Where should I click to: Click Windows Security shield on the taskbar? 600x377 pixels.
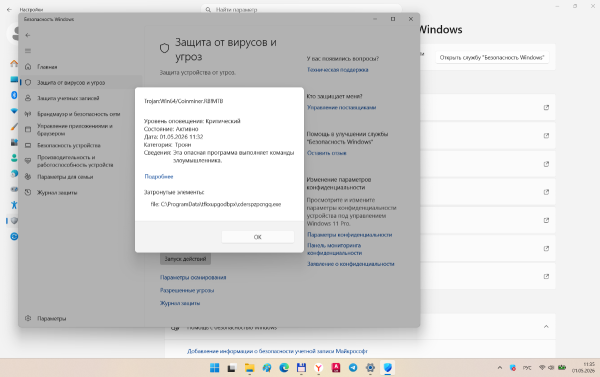(x=388, y=368)
